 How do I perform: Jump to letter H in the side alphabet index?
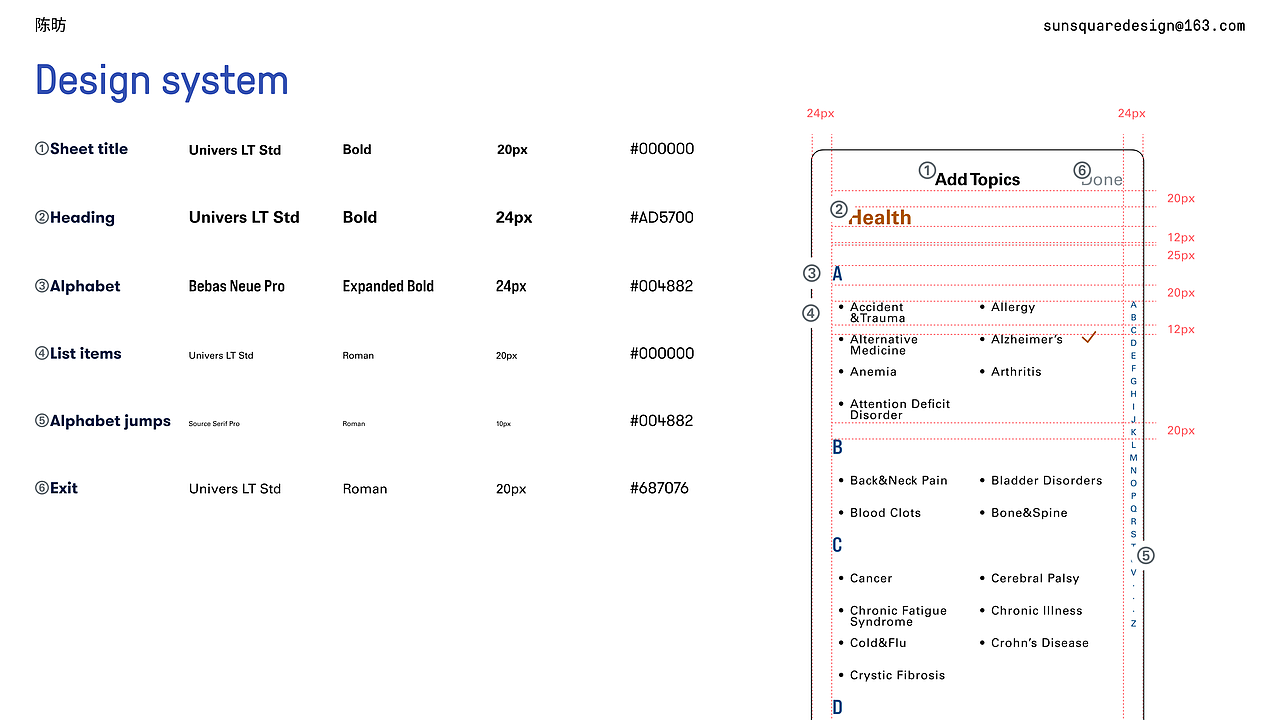[1133, 394]
